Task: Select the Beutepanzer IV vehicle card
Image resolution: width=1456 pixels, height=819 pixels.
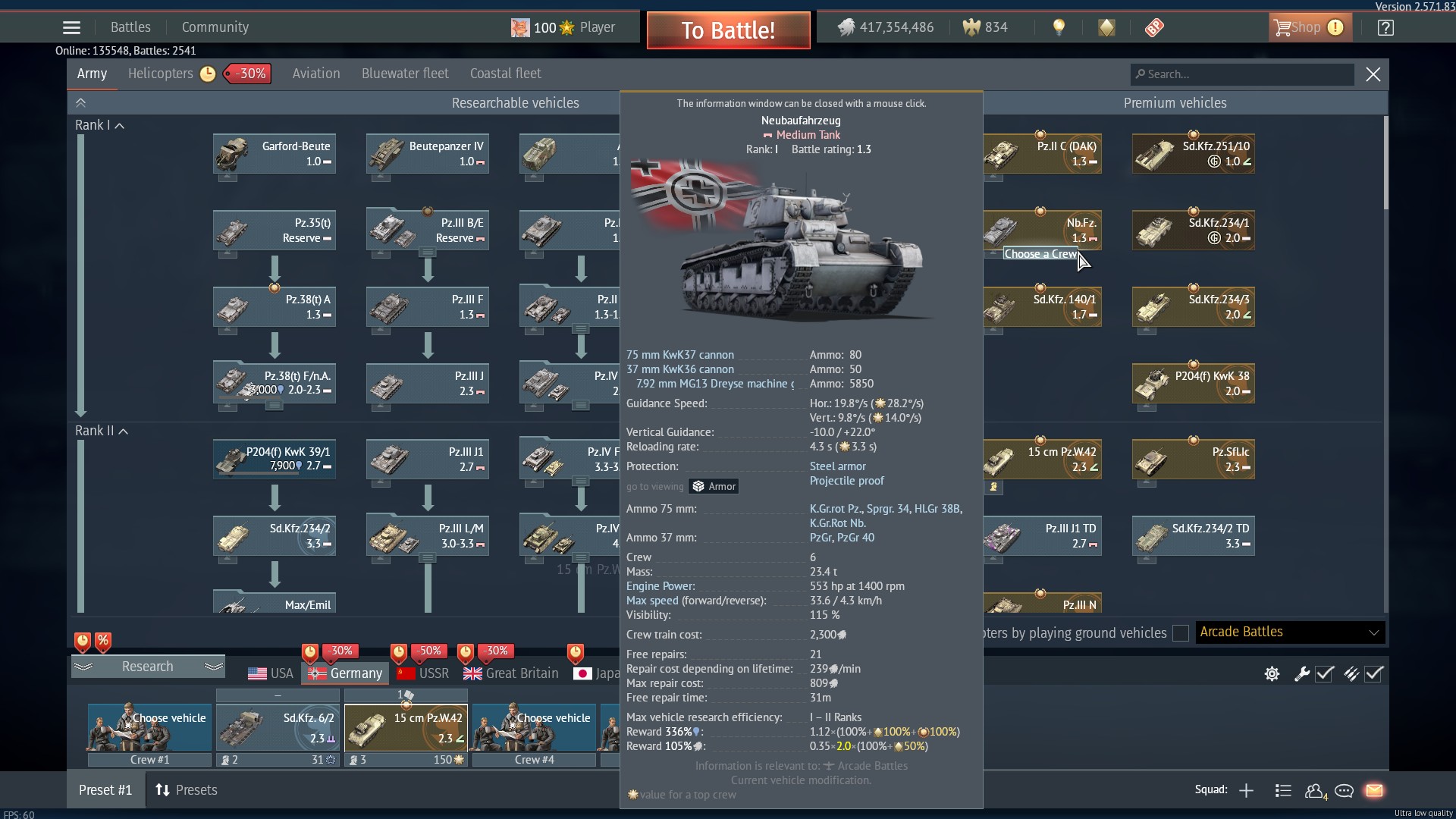Action: [428, 154]
